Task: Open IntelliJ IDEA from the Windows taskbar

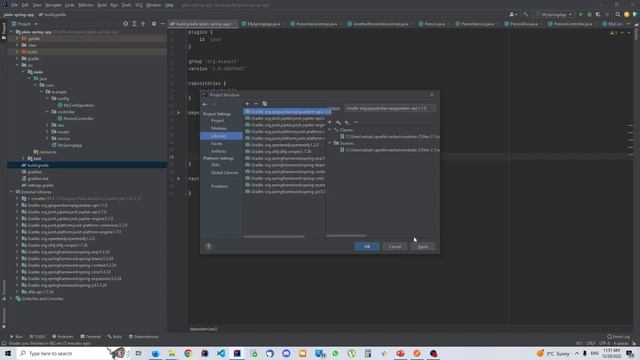Action: point(237,353)
